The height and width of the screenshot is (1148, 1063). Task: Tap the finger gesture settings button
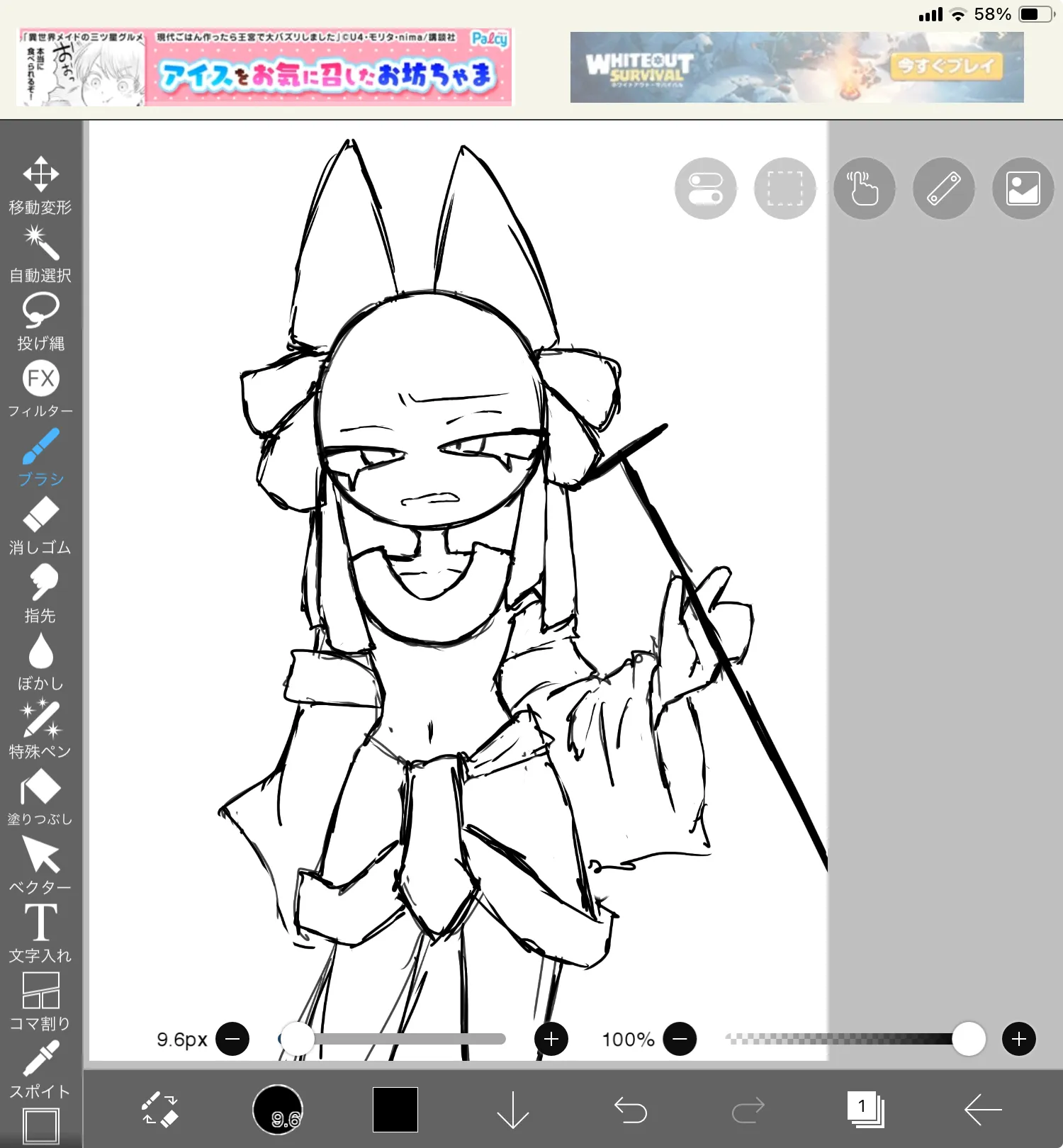(x=864, y=188)
